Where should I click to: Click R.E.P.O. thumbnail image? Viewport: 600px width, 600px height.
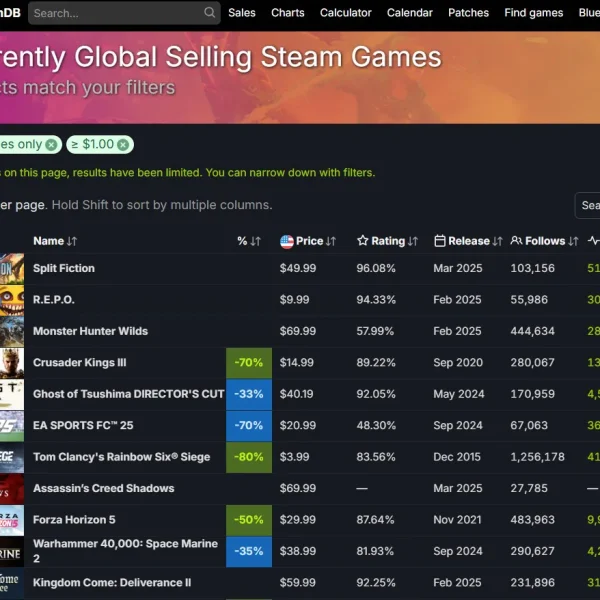pyautogui.click(x=12, y=300)
